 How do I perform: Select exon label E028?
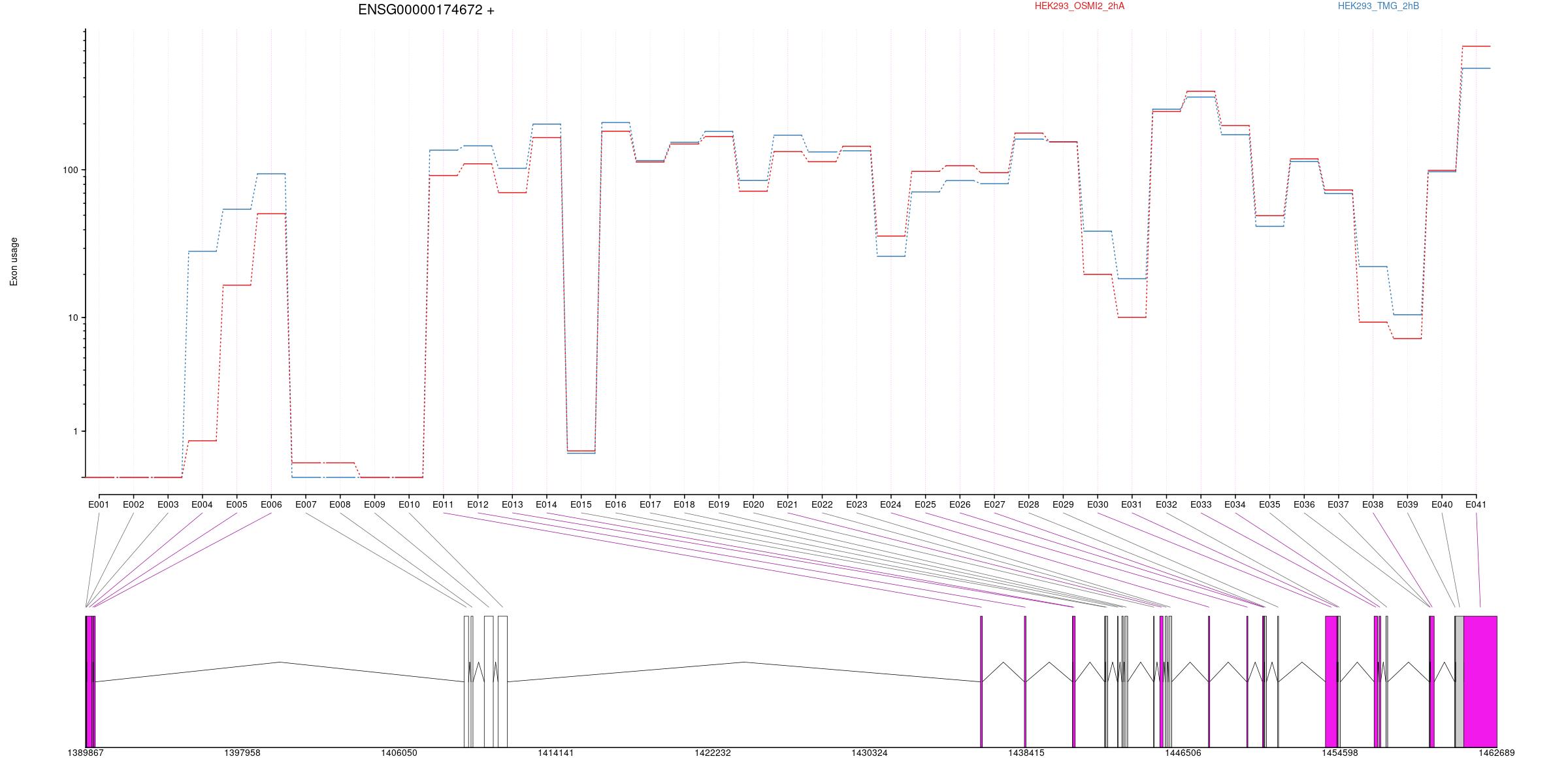[x=1028, y=504]
